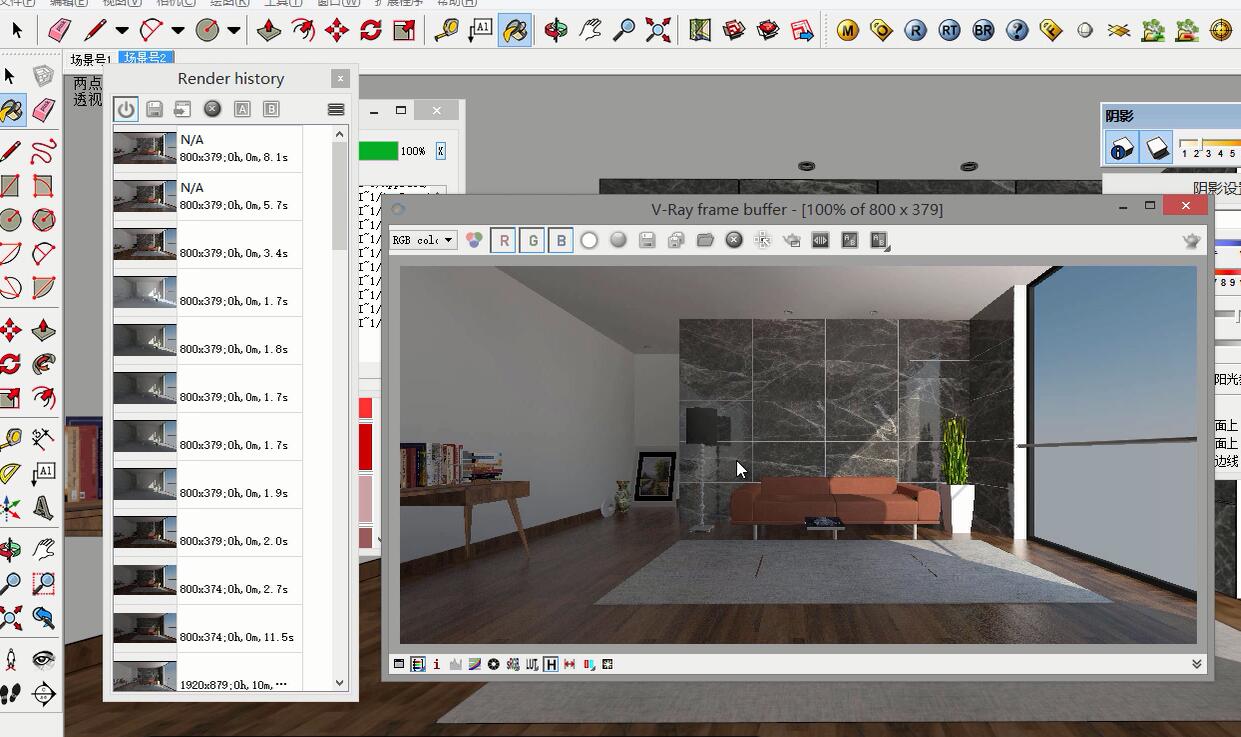Toggle the blue channel B button
This screenshot has height=737, width=1241.
(561, 240)
